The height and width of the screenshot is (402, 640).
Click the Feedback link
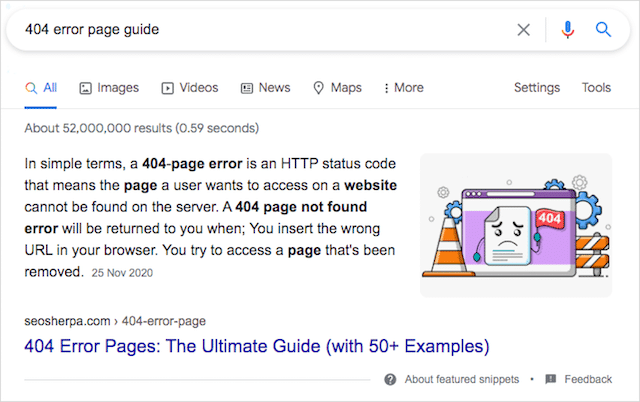[x=588, y=380]
